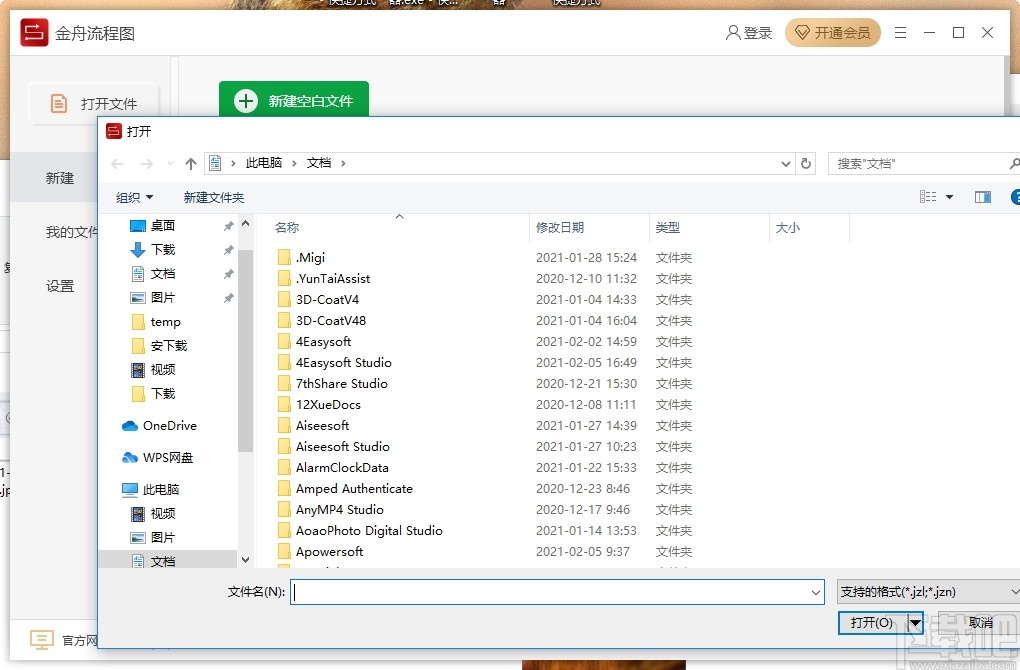
Task: Sort by 大小 column header
Action: (x=788, y=228)
